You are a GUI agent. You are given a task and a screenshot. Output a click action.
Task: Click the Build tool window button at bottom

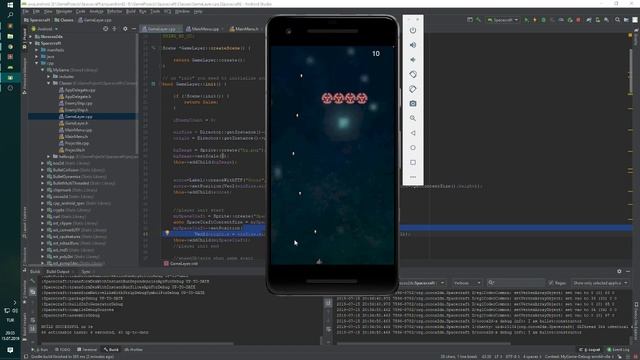[111, 350]
